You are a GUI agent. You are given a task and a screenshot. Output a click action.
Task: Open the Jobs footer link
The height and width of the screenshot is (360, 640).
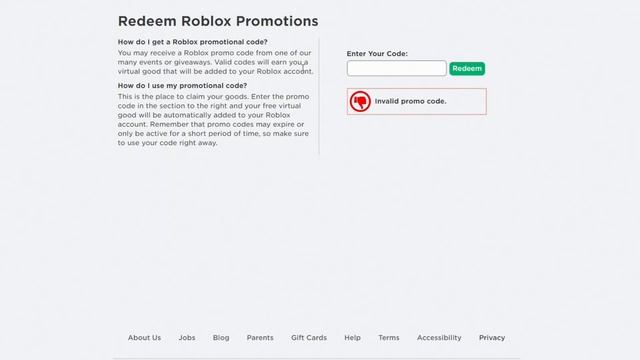click(x=187, y=338)
